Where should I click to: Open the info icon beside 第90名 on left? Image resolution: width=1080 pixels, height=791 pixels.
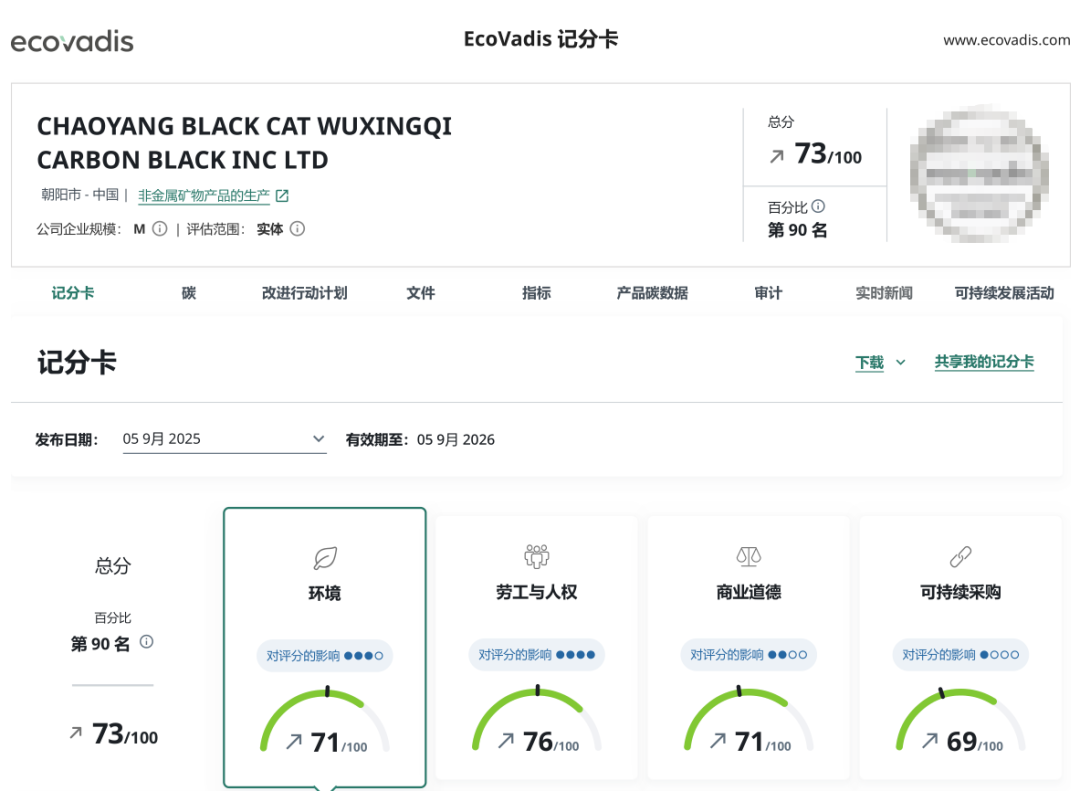click(x=147, y=642)
